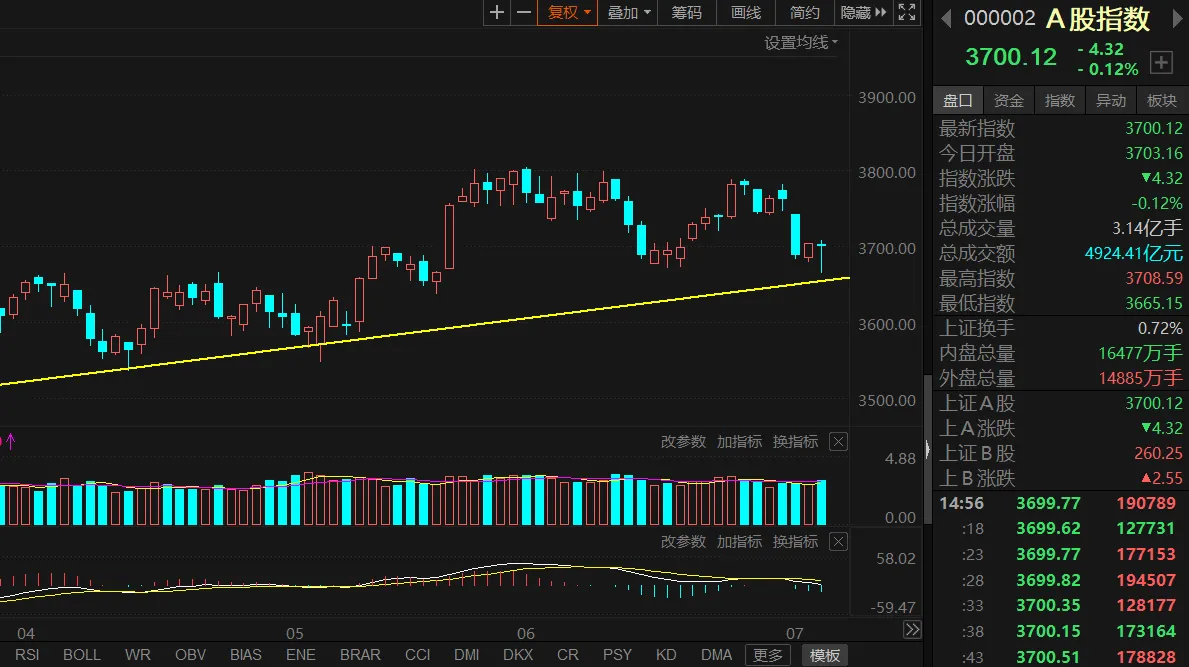
Task: Expand the 设置均线 dropdown
Action: click(801, 43)
